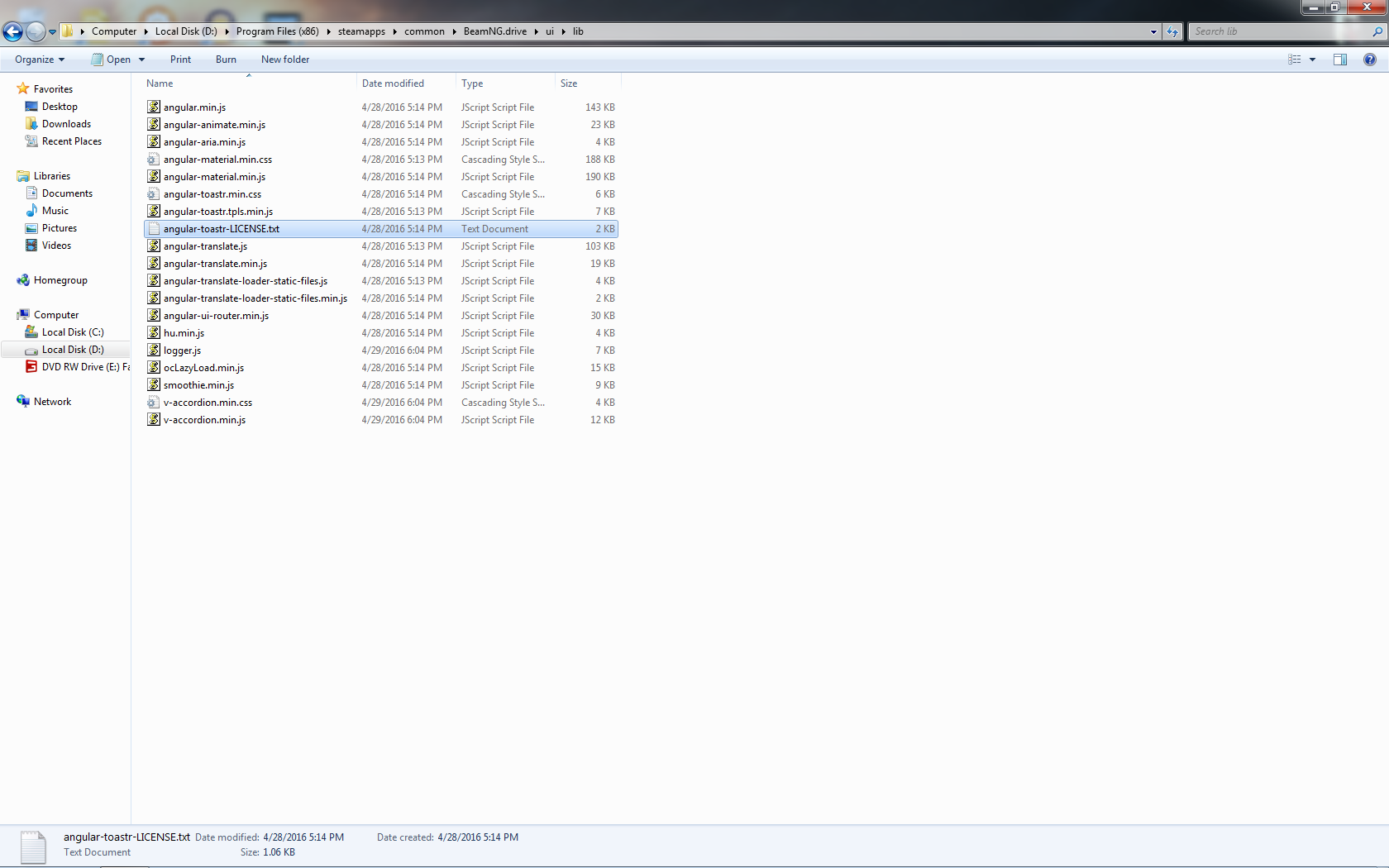Image resolution: width=1389 pixels, height=868 pixels.
Task: Sort by the Date modified column
Action: click(407, 83)
